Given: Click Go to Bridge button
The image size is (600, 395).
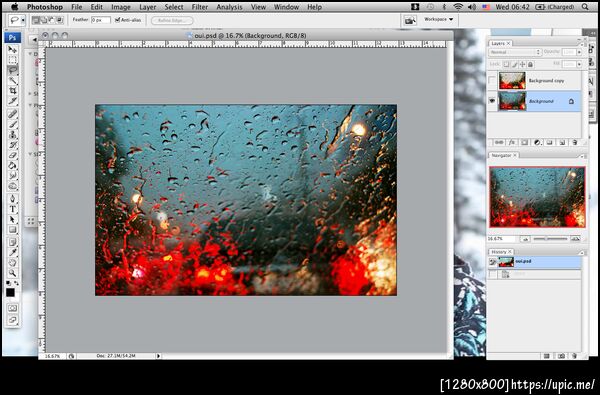Looking at the screenshot, I should tap(410, 21).
